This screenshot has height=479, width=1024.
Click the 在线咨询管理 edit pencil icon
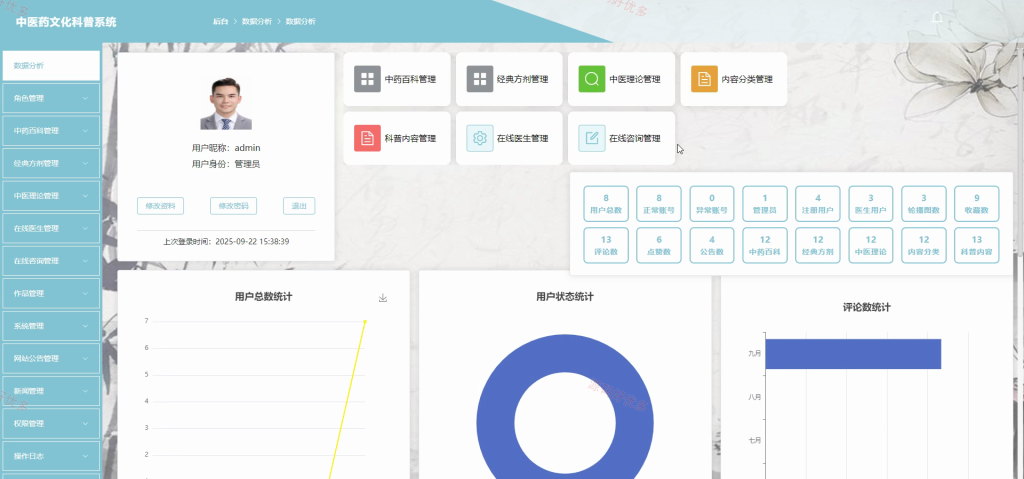coord(592,139)
